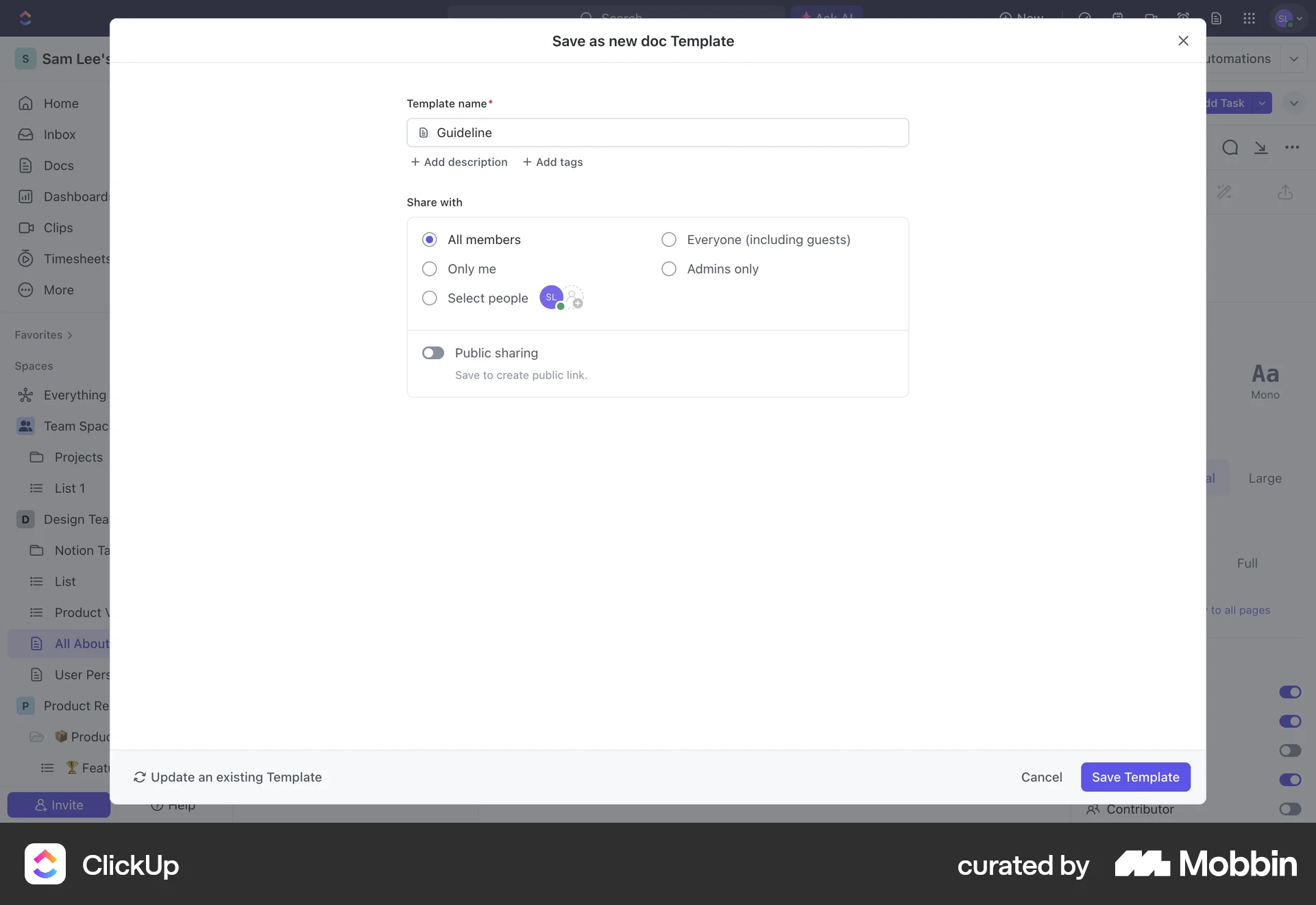
Task: Open Dashboards in the sidebar
Action: point(25,196)
